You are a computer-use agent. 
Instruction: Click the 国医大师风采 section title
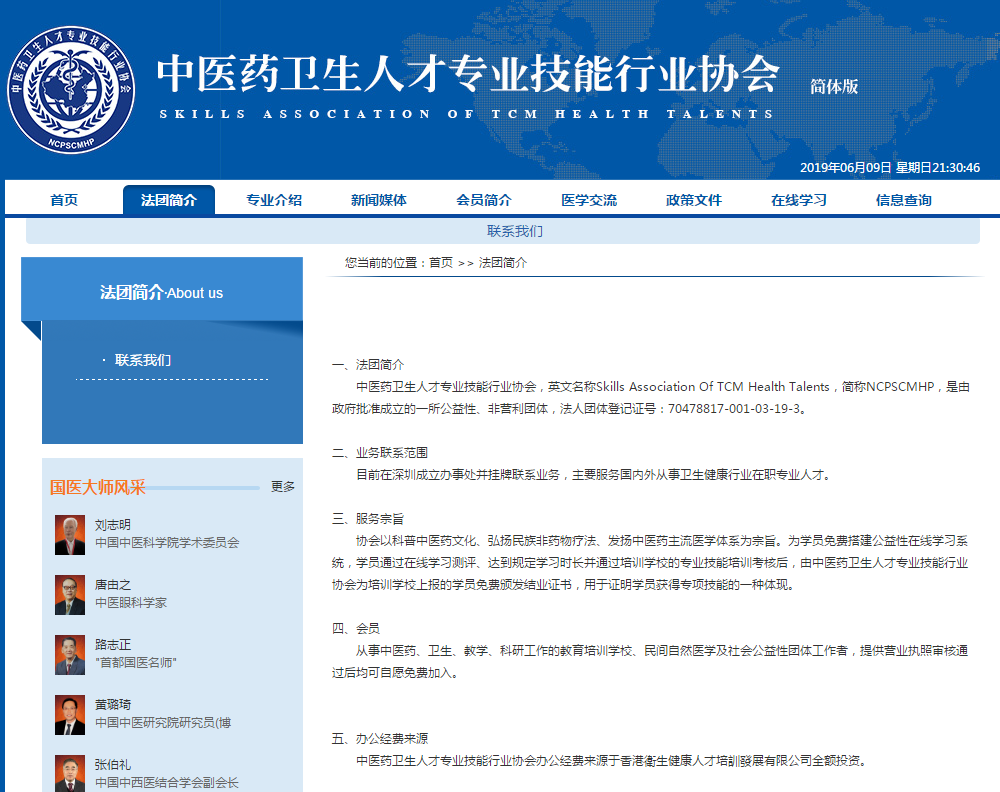98,487
